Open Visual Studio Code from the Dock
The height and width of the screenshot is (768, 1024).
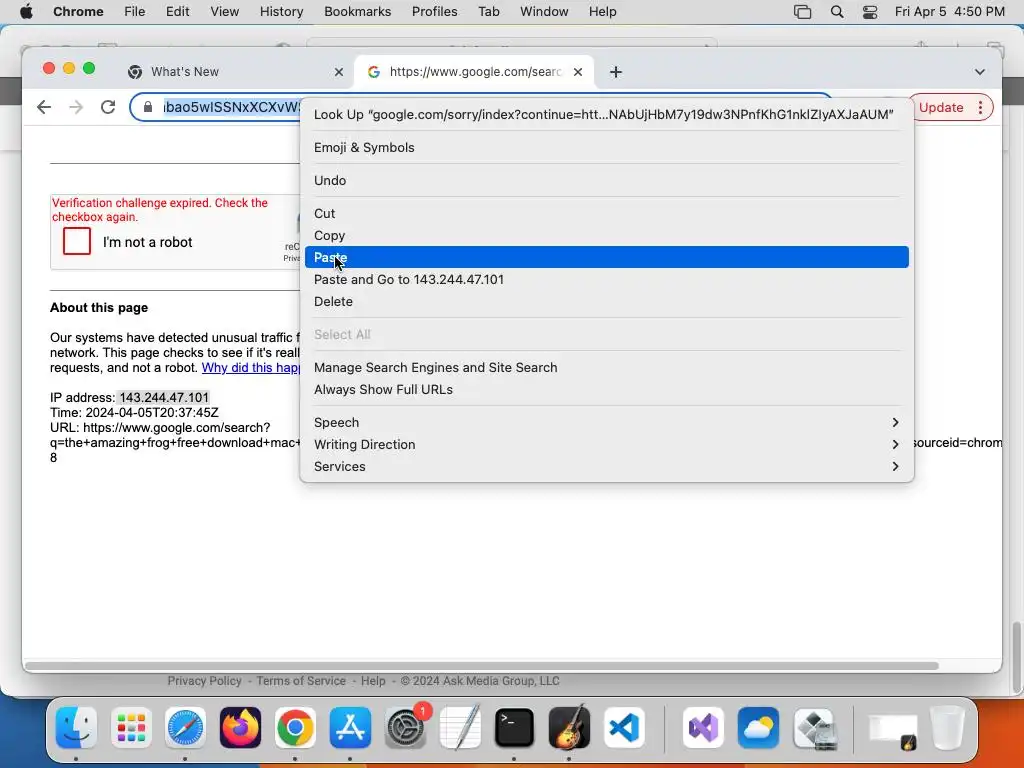click(624, 728)
